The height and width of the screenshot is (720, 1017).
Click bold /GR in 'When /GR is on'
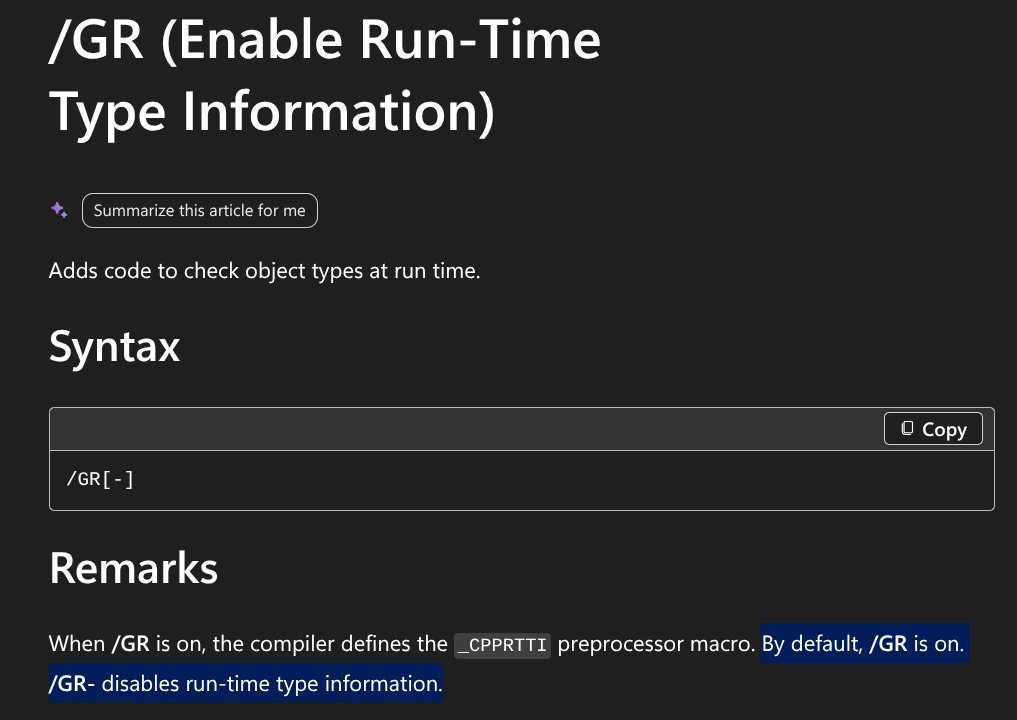click(130, 643)
